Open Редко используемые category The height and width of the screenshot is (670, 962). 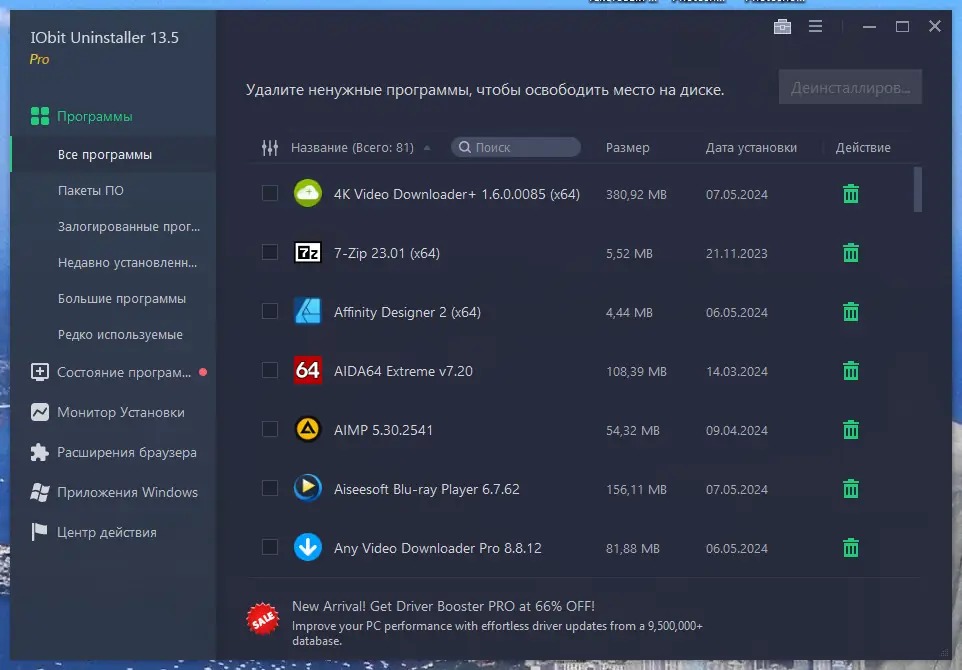pyautogui.click(x=113, y=334)
